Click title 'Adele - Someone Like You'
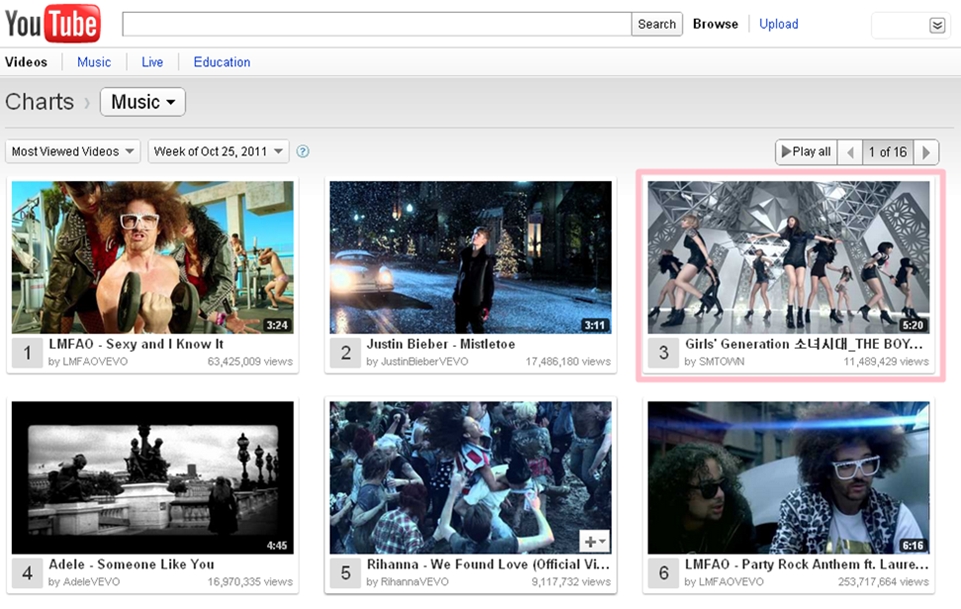 (x=131, y=564)
